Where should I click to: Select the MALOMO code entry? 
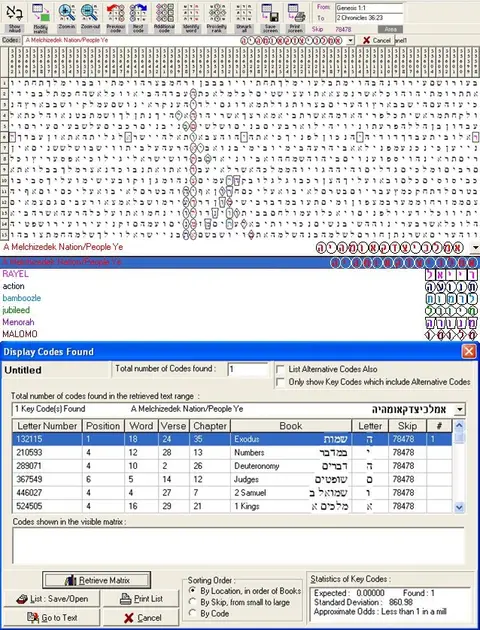click(x=239, y=334)
